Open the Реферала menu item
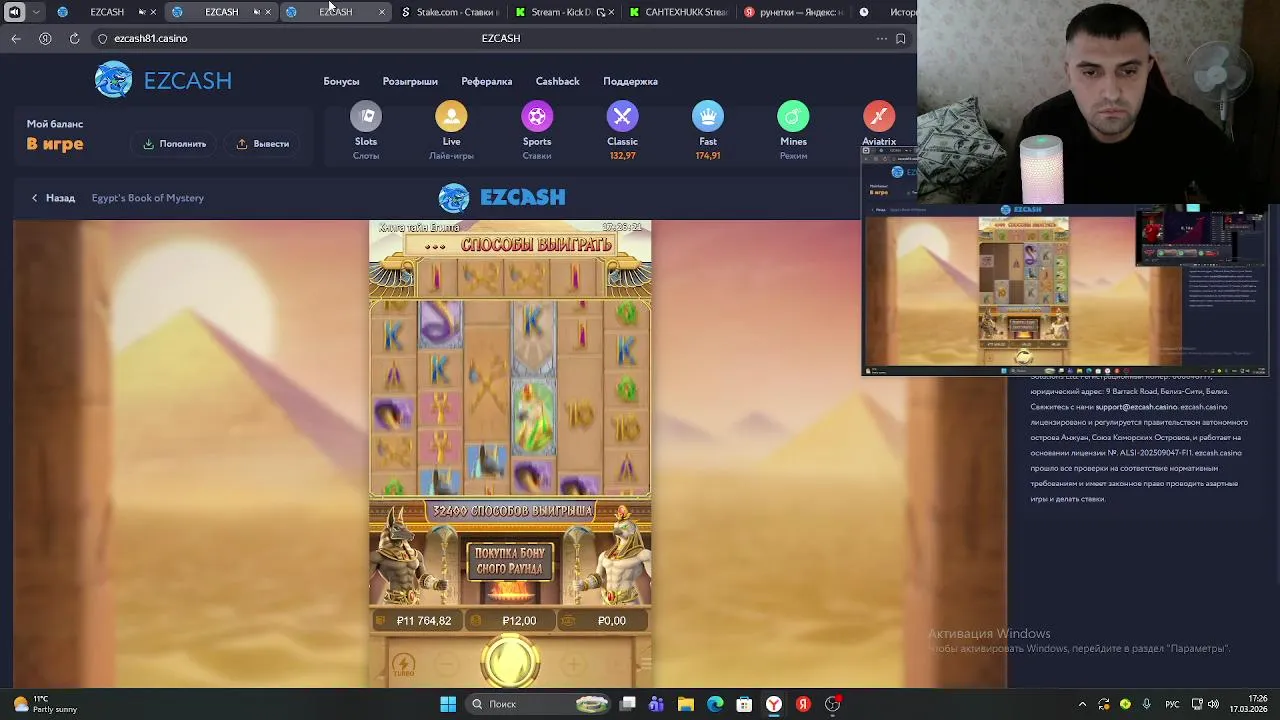This screenshot has height=720, width=1280. (486, 81)
